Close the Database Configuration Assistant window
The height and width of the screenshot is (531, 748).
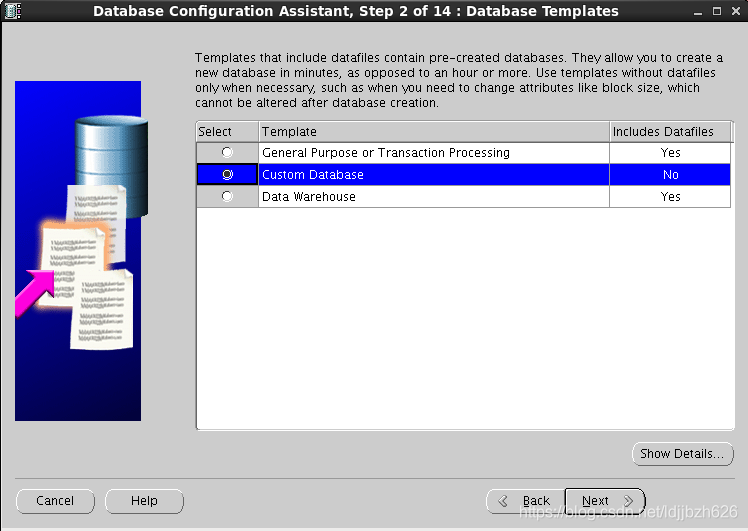tap(736, 11)
